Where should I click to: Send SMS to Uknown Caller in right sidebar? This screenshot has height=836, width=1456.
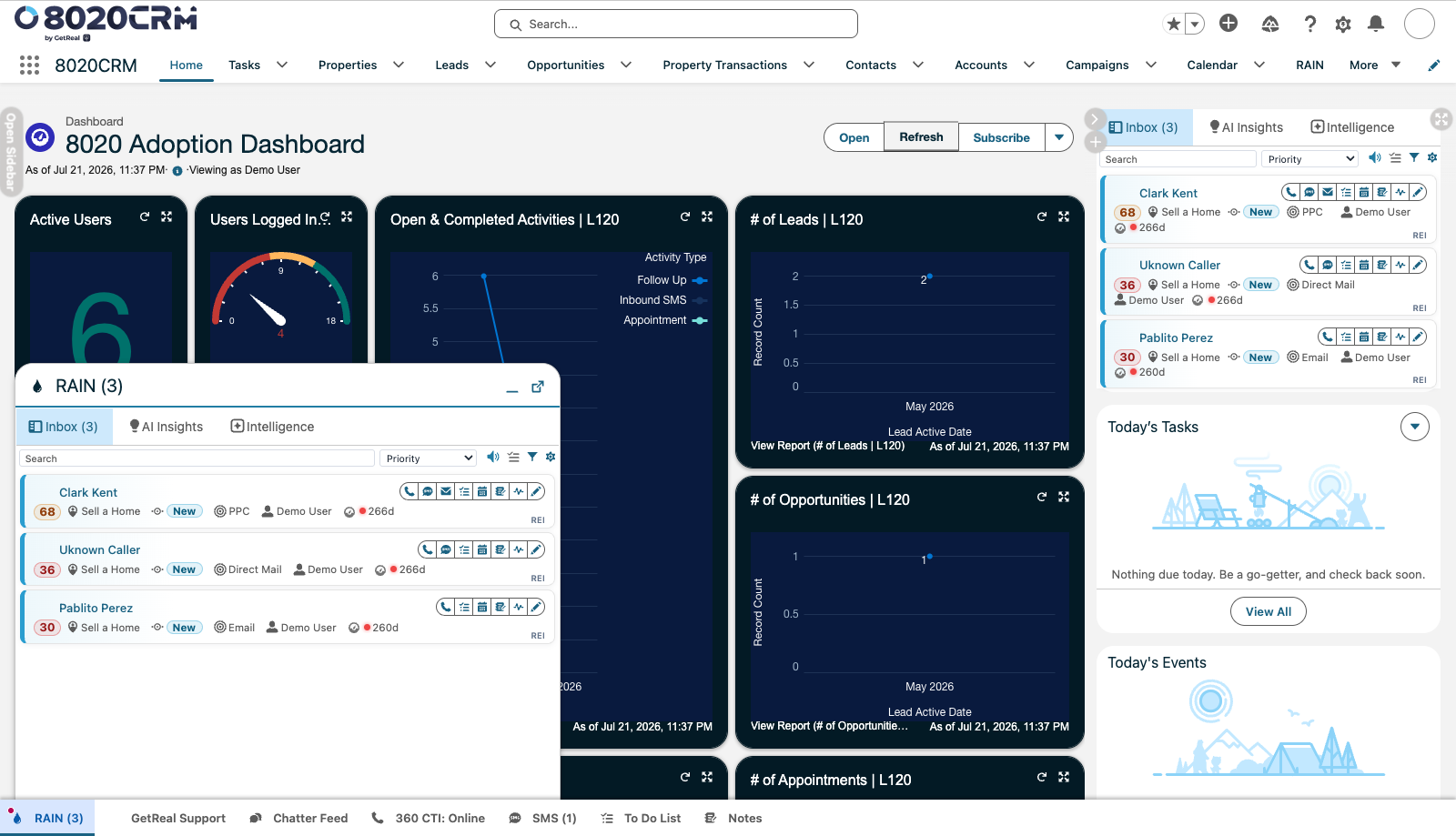click(x=1328, y=265)
